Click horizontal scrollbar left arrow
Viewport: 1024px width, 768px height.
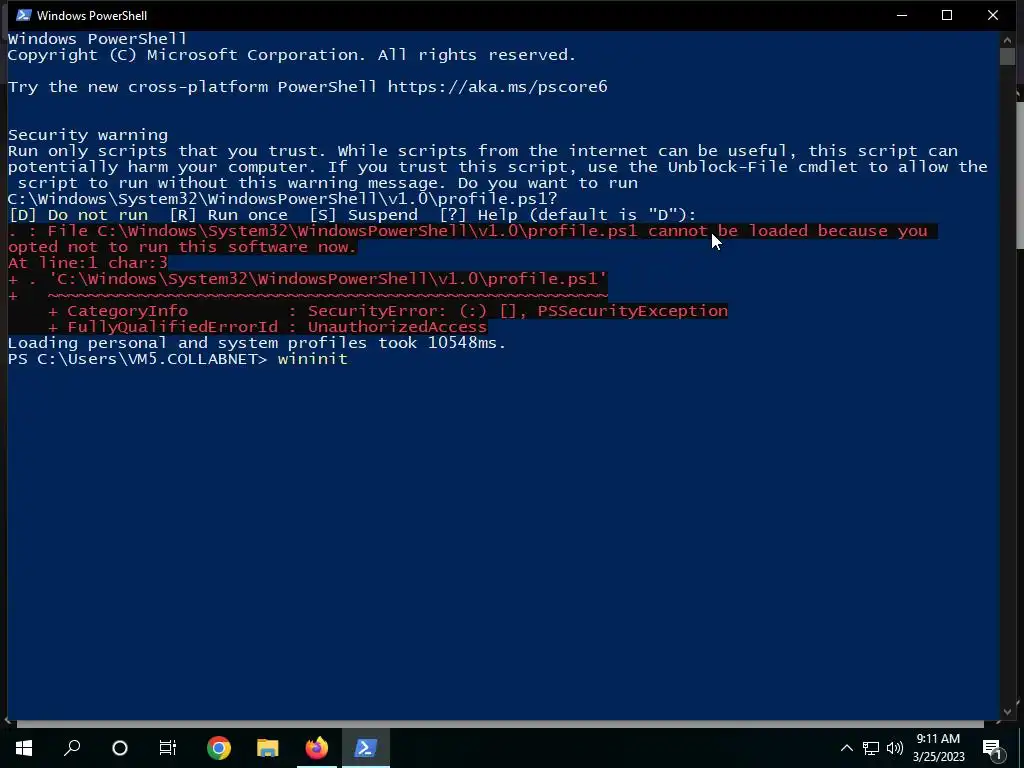tap(8, 722)
